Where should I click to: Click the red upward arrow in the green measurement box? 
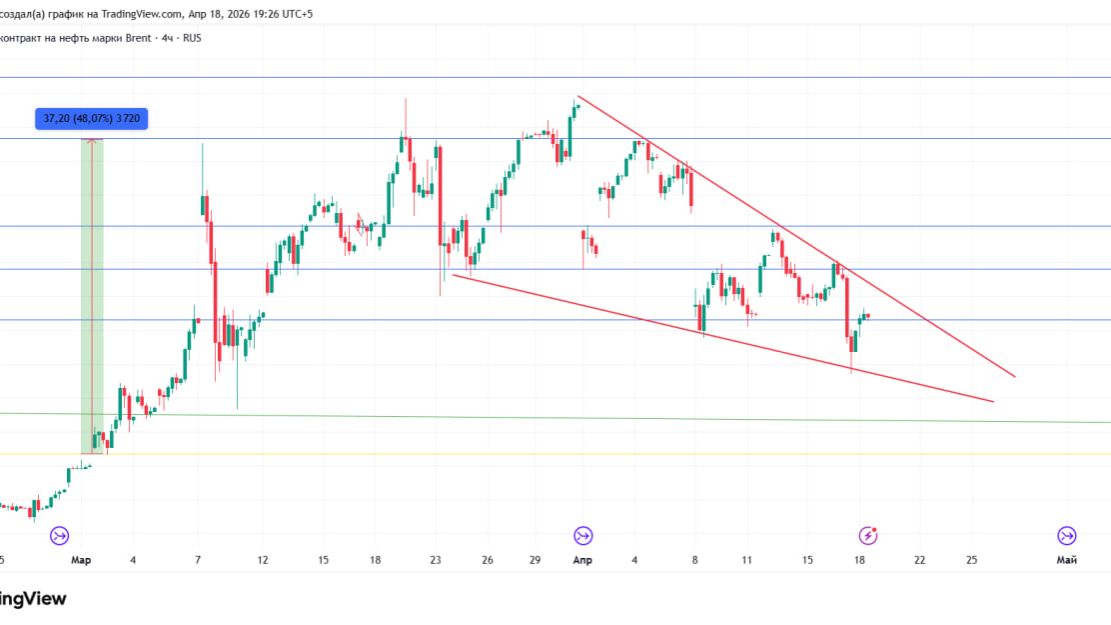point(92,142)
